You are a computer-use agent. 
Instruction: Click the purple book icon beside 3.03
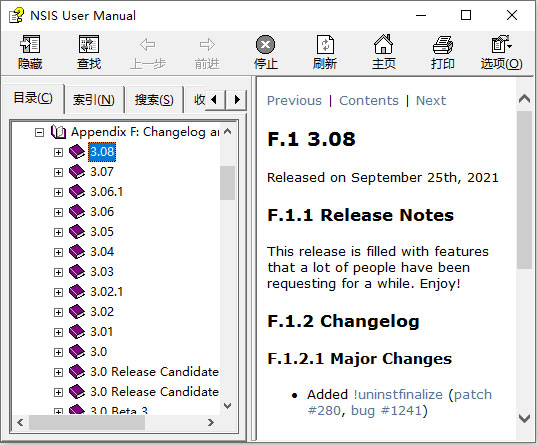click(x=77, y=272)
